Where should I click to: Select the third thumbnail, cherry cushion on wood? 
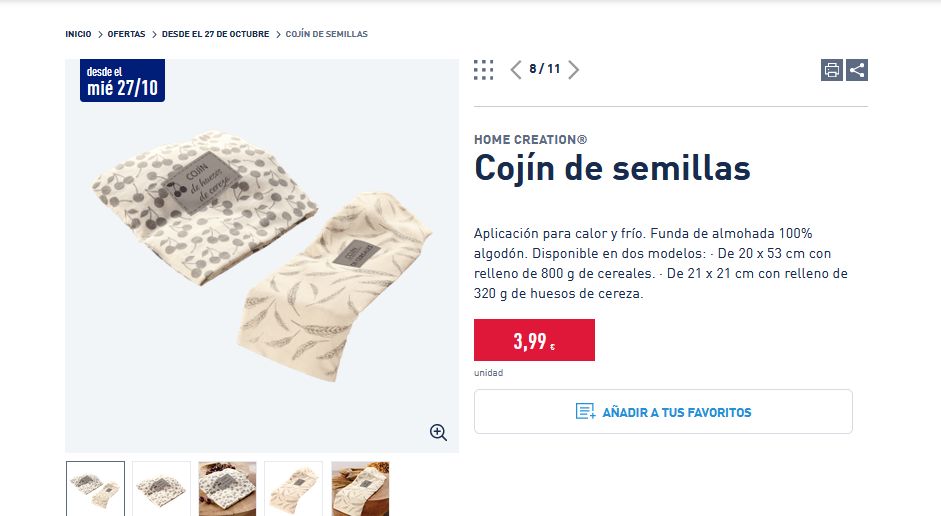click(x=228, y=488)
